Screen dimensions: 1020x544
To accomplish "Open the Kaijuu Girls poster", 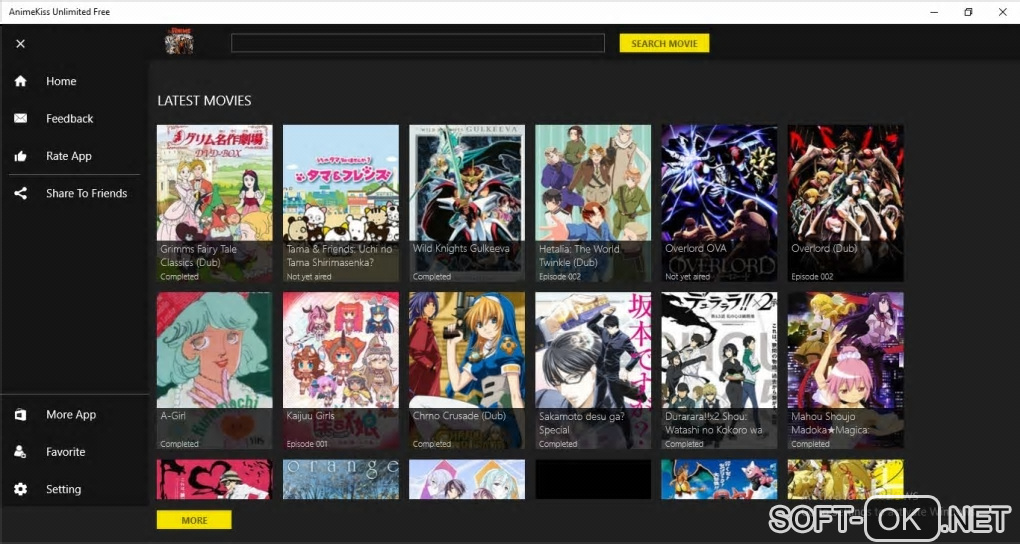I will pyautogui.click(x=341, y=370).
